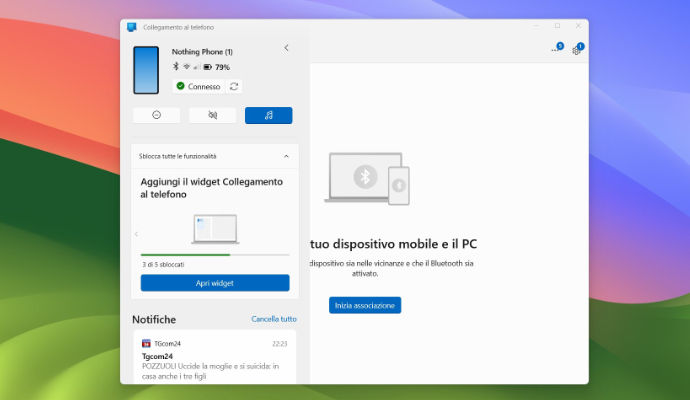Click the Collegamento al telefono app icon in the title bar
Image resolution: width=690 pixels, height=400 pixels.
point(132,27)
